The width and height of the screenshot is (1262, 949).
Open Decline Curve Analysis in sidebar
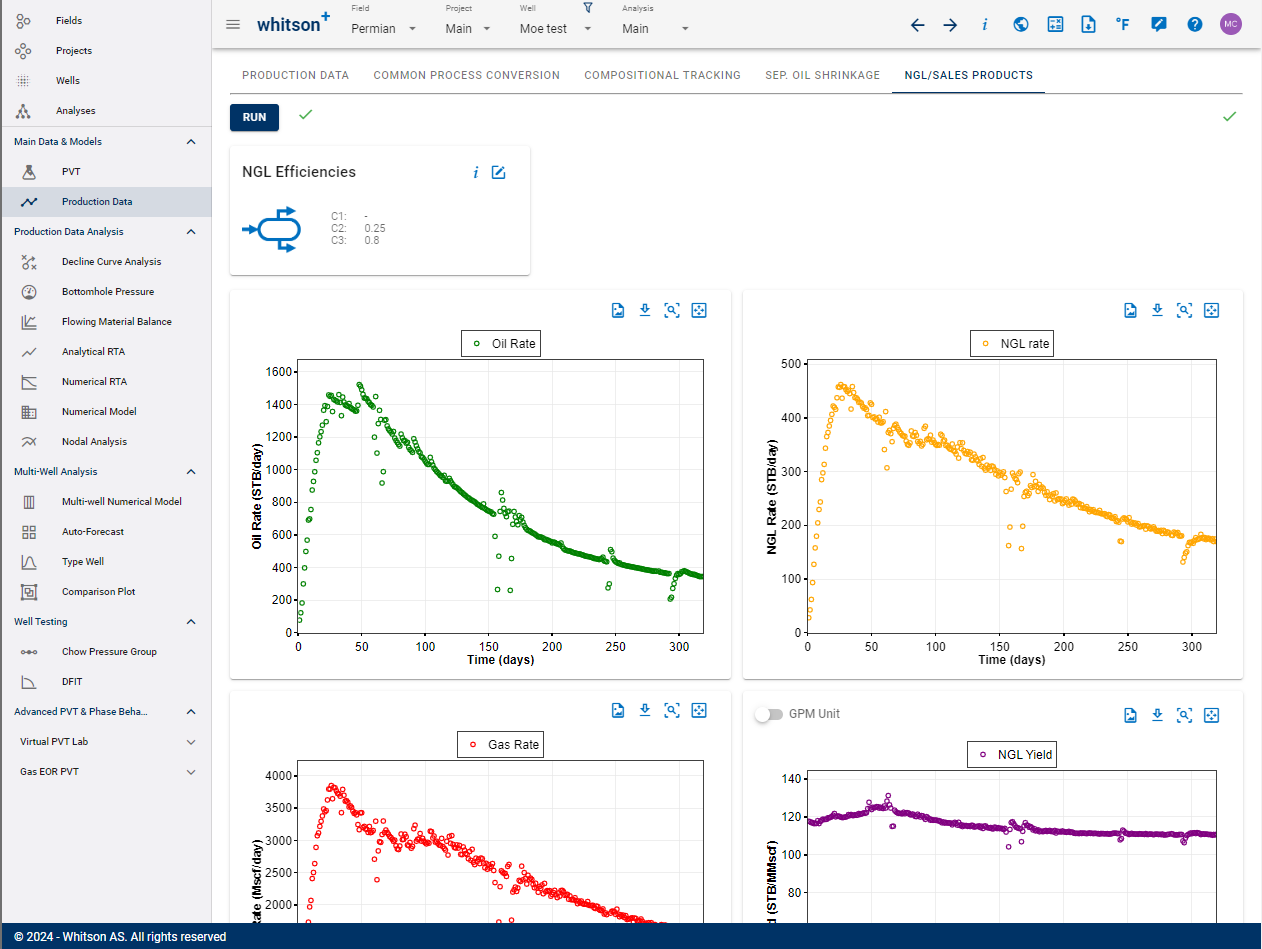[x=106, y=262]
